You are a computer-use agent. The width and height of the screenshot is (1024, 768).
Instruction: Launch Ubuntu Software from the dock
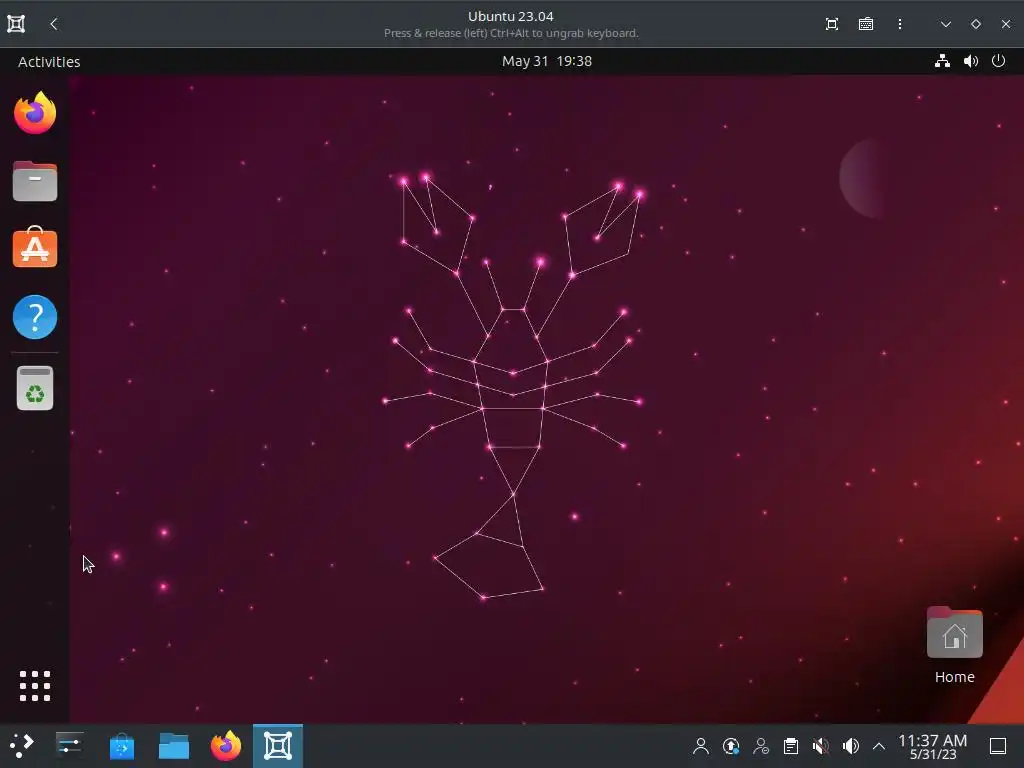(35, 248)
